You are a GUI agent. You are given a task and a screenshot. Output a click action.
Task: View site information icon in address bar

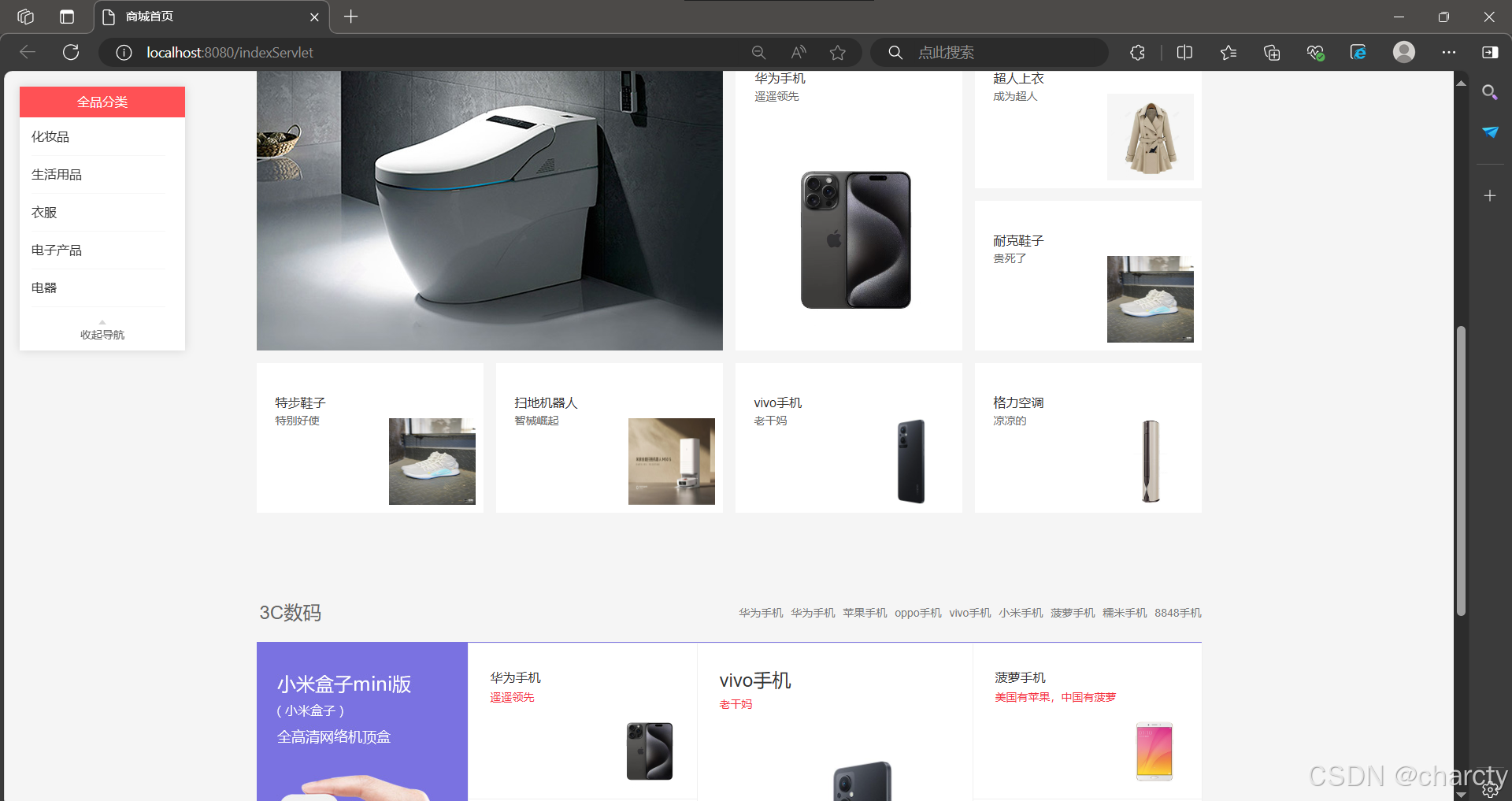pos(124,53)
